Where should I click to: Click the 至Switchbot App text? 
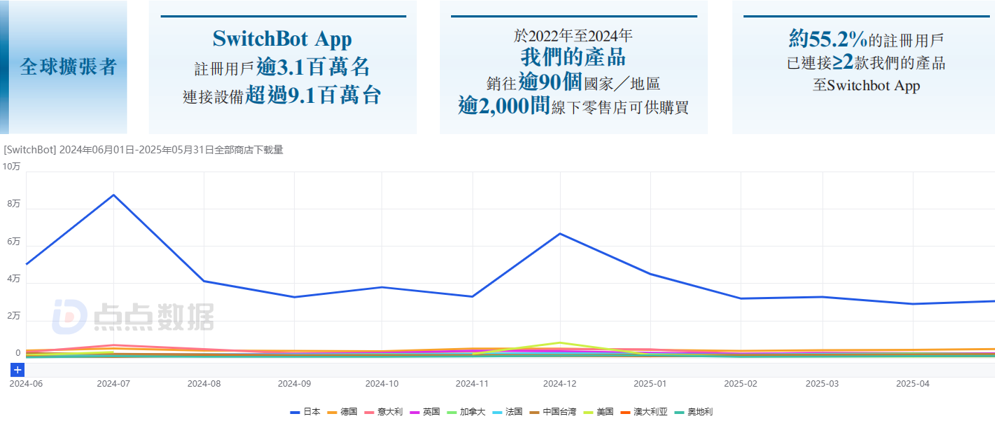[866, 87]
